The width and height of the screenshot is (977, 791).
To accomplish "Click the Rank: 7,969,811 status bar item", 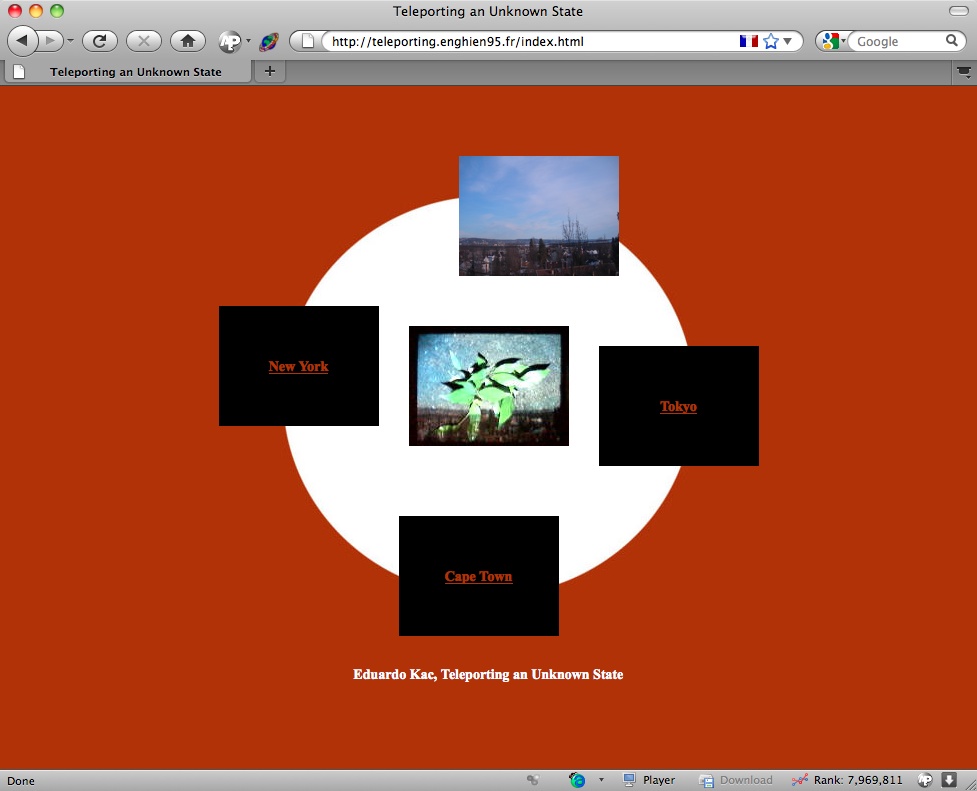I will 847,780.
